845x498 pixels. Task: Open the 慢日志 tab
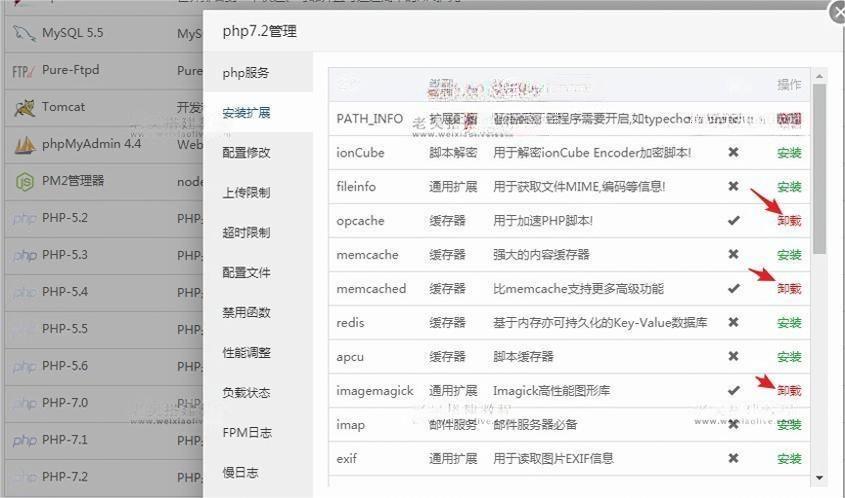click(x=258, y=473)
